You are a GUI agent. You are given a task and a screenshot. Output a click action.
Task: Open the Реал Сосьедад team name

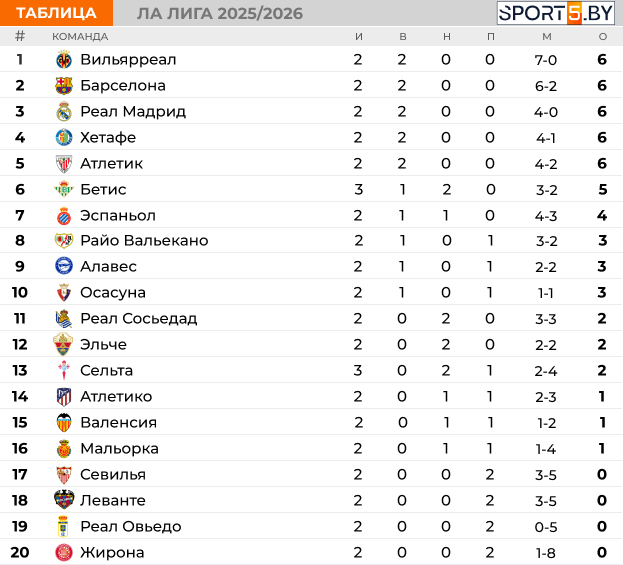(139, 318)
